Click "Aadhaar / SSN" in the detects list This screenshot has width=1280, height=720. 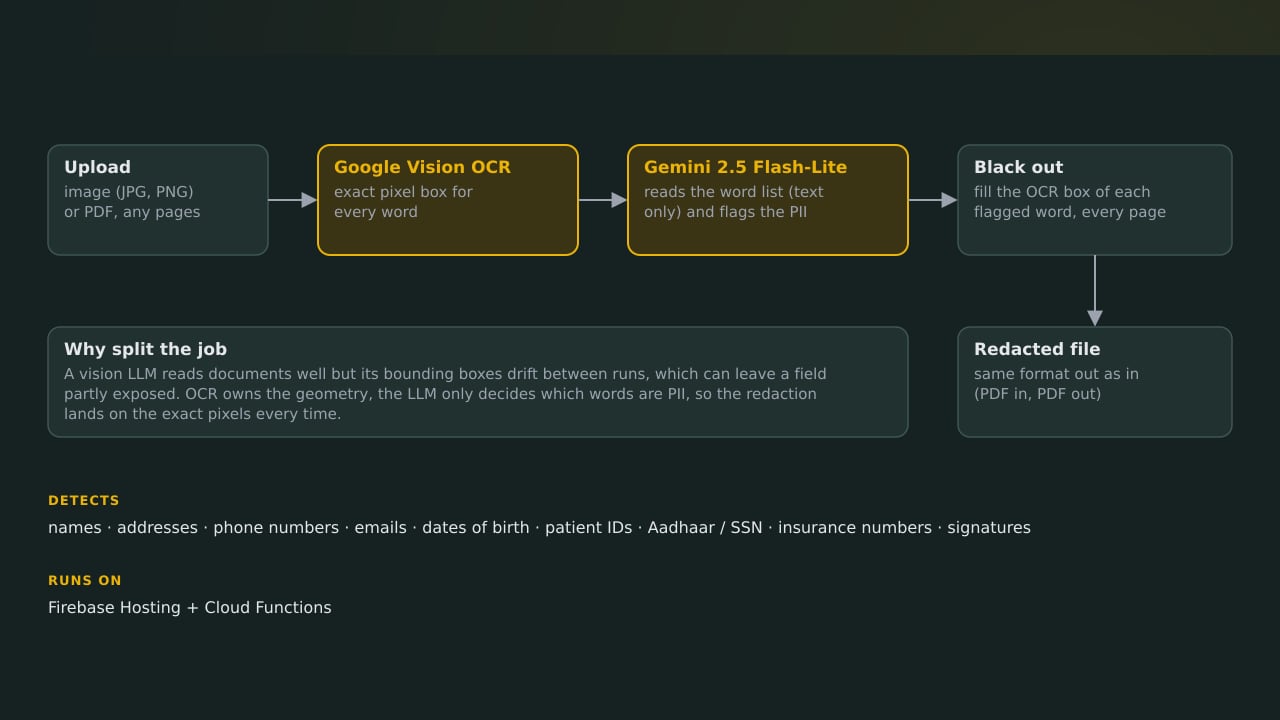705,528
